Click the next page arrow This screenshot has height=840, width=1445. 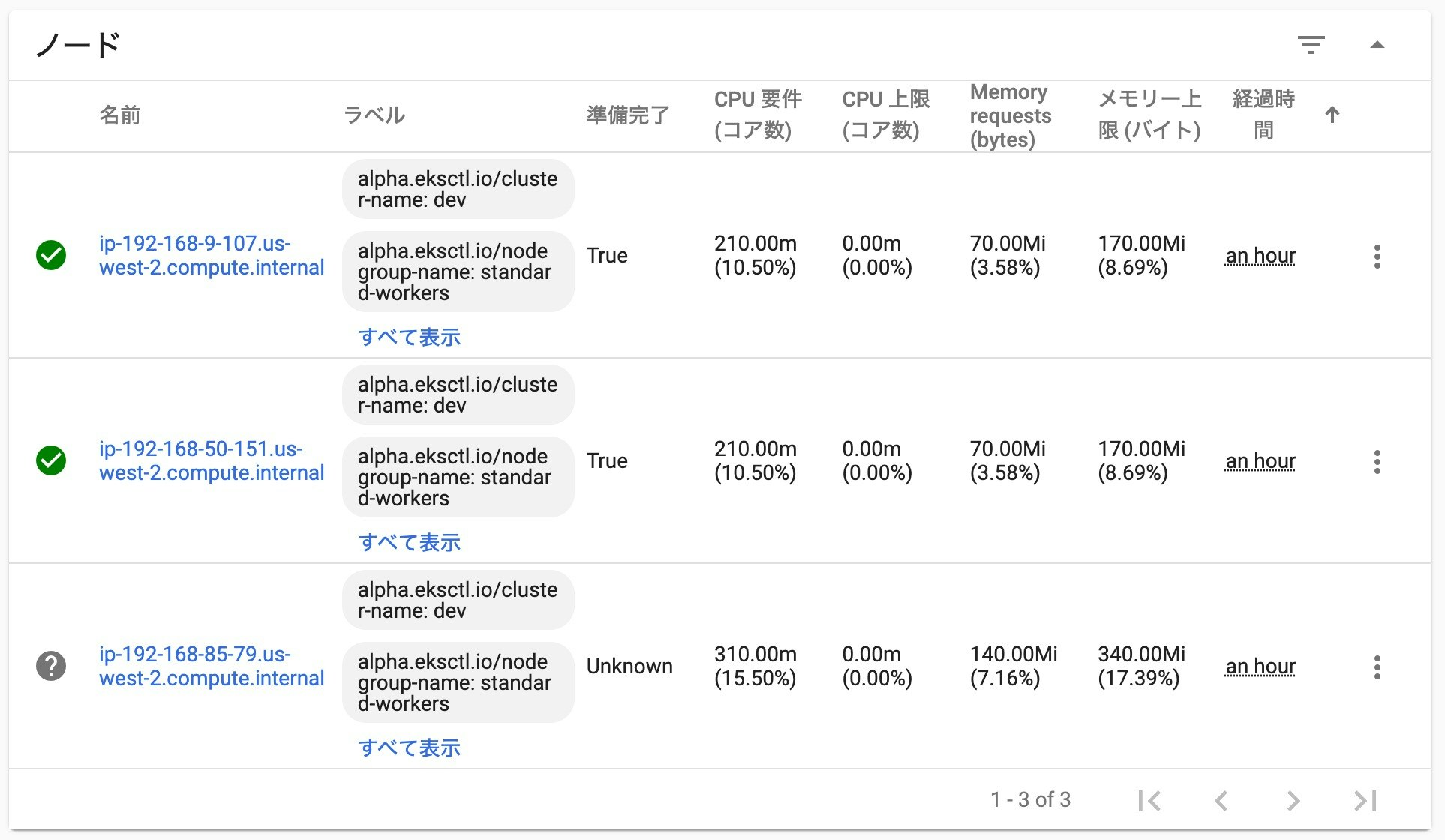click(1293, 800)
